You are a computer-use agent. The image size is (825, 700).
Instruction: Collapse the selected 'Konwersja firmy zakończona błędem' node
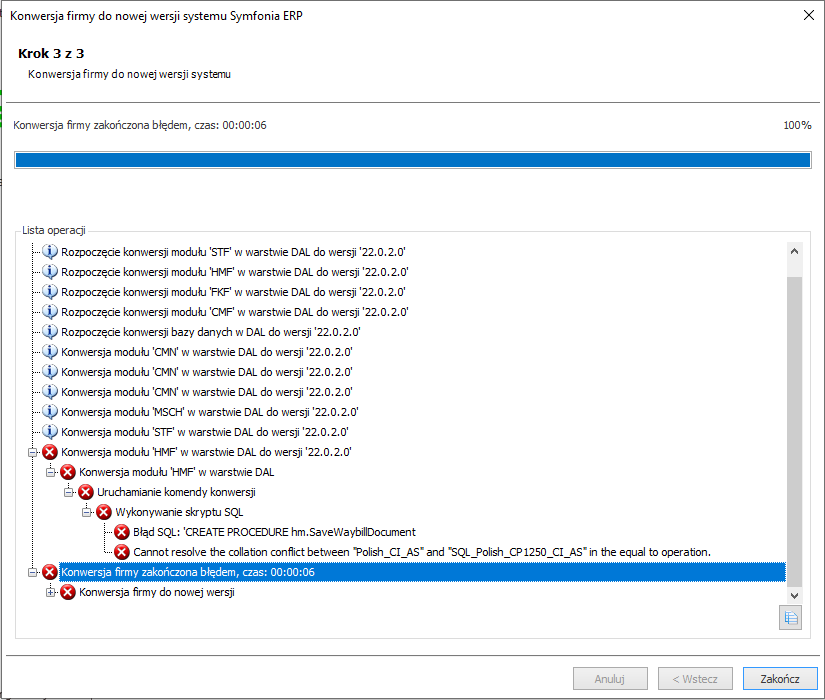tap(33, 572)
